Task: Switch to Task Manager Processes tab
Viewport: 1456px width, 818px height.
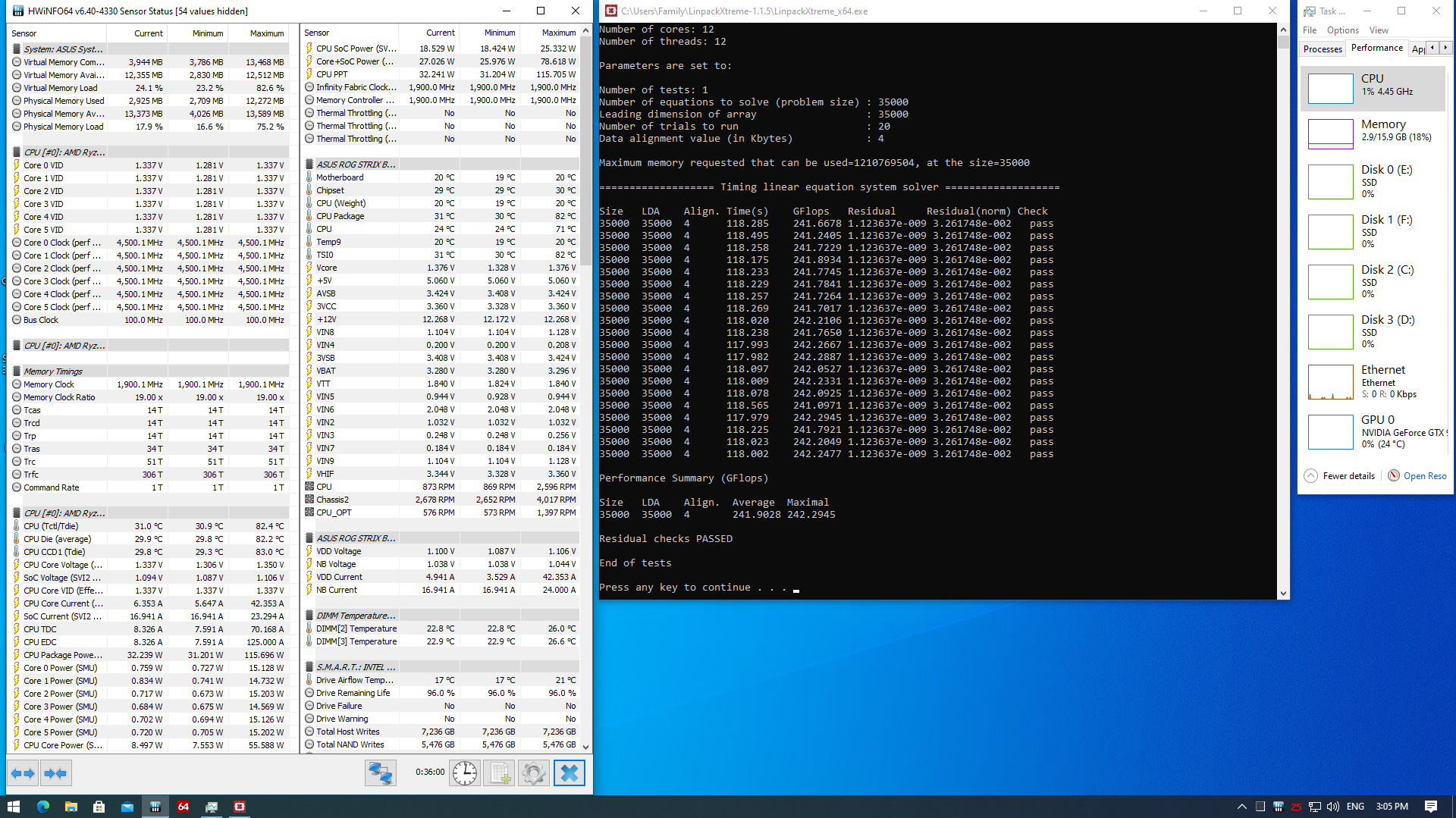Action: click(1323, 49)
